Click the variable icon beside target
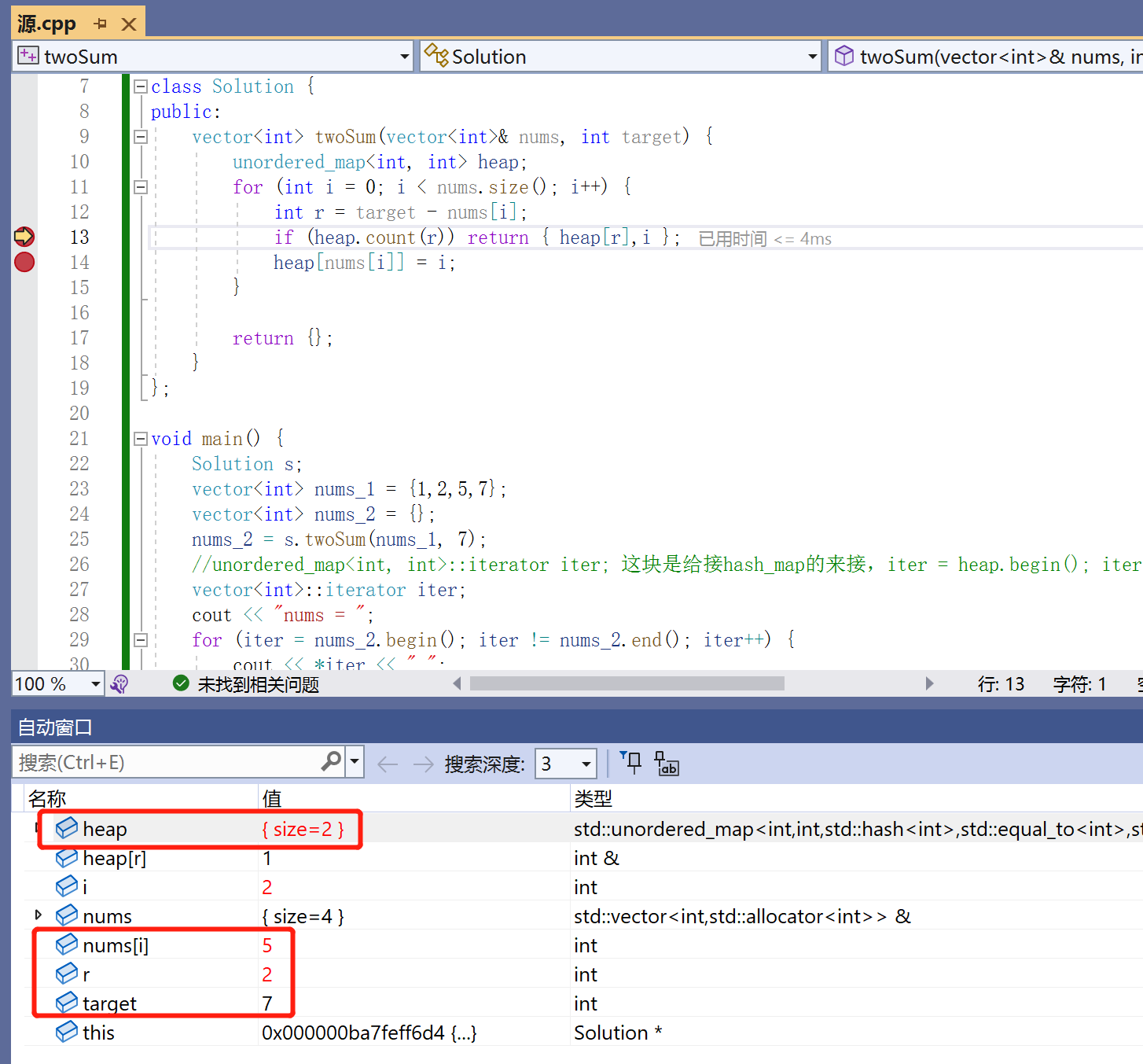This screenshot has width=1143, height=1064. click(x=67, y=1002)
